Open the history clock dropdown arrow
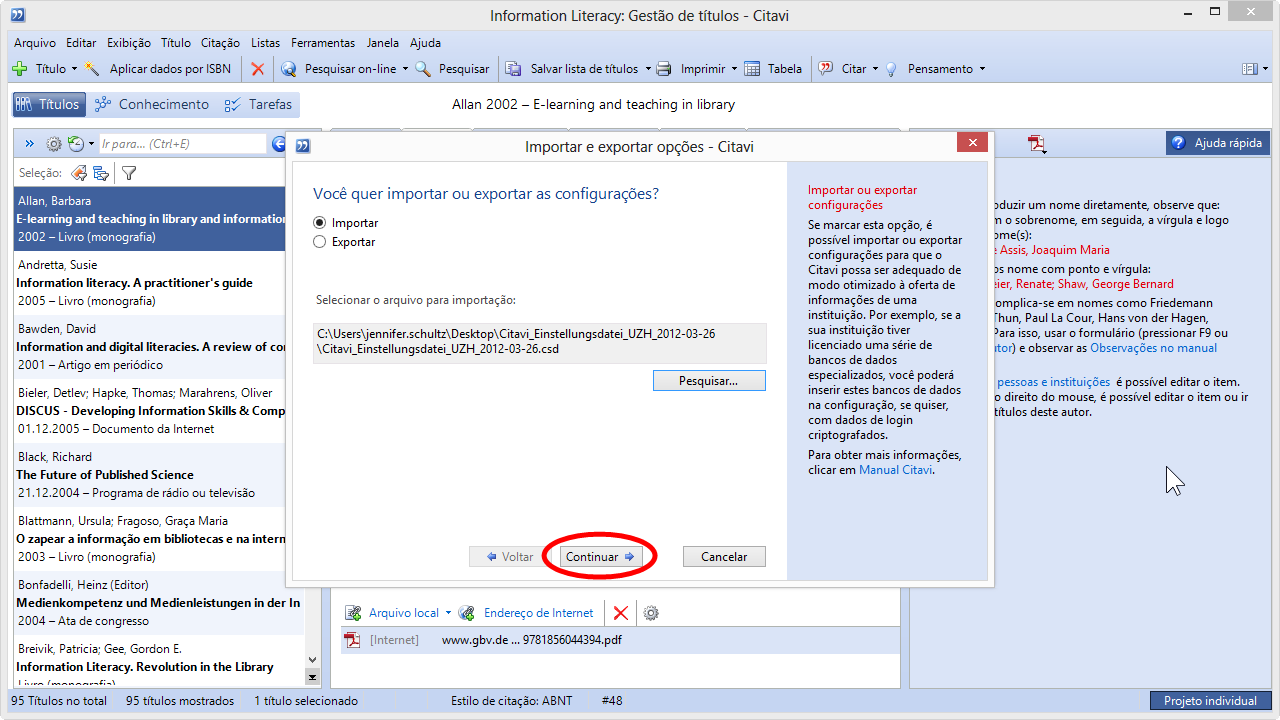1280x720 pixels. [x=91, y=144]
